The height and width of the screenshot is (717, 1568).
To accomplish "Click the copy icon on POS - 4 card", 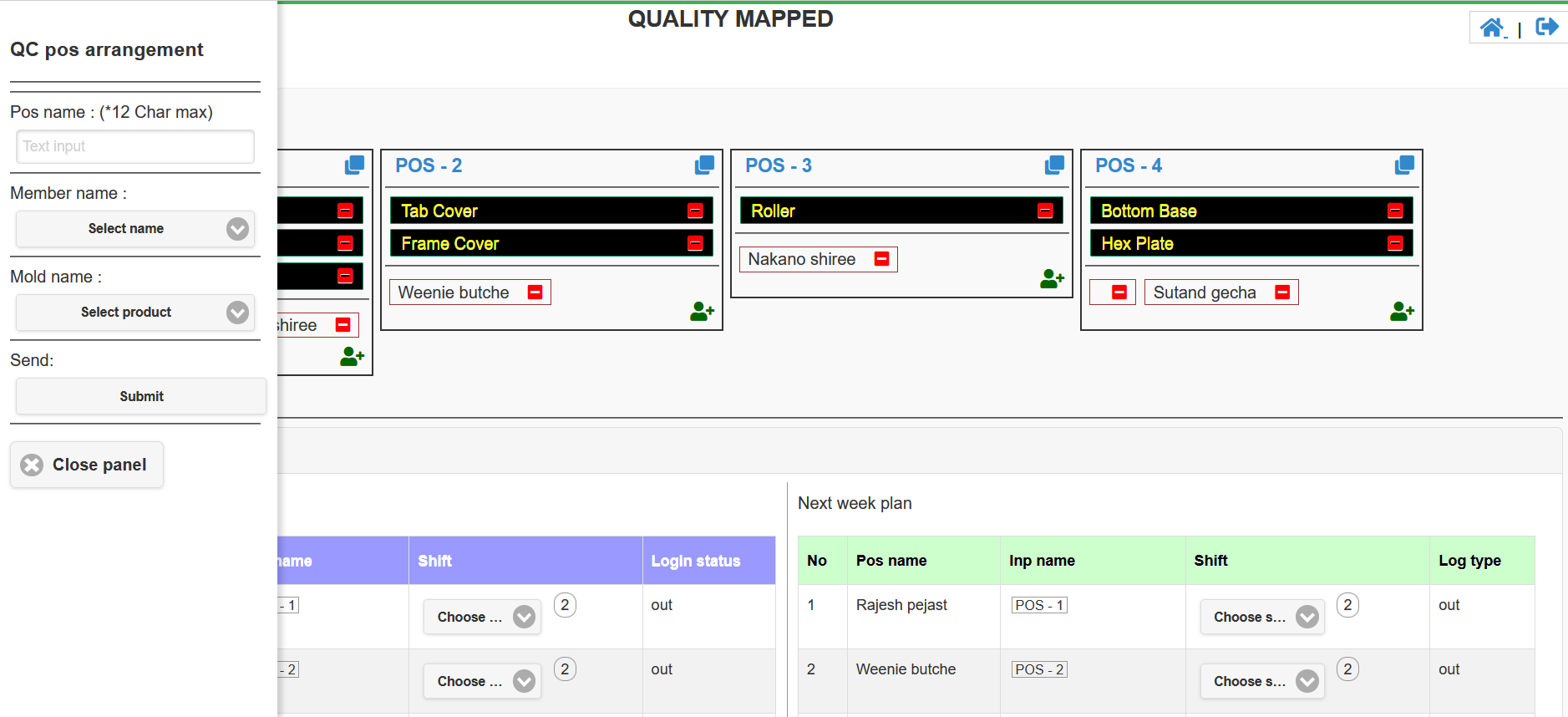I will click(x=1404, y=165).
